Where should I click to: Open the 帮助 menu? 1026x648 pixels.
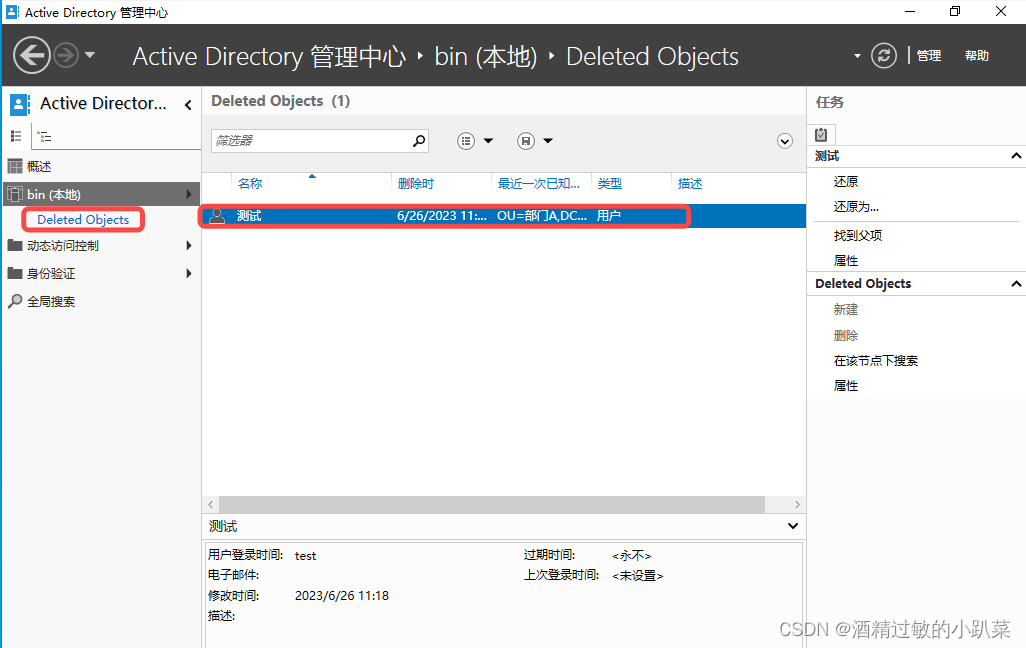[x=976, y=56]
